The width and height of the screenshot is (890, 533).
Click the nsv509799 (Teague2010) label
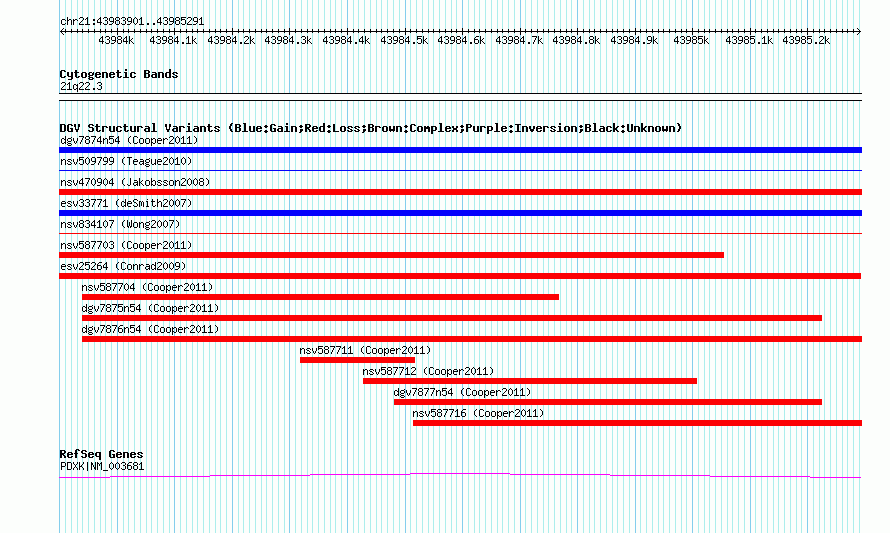pyautogui.click(x=126, y=161)
